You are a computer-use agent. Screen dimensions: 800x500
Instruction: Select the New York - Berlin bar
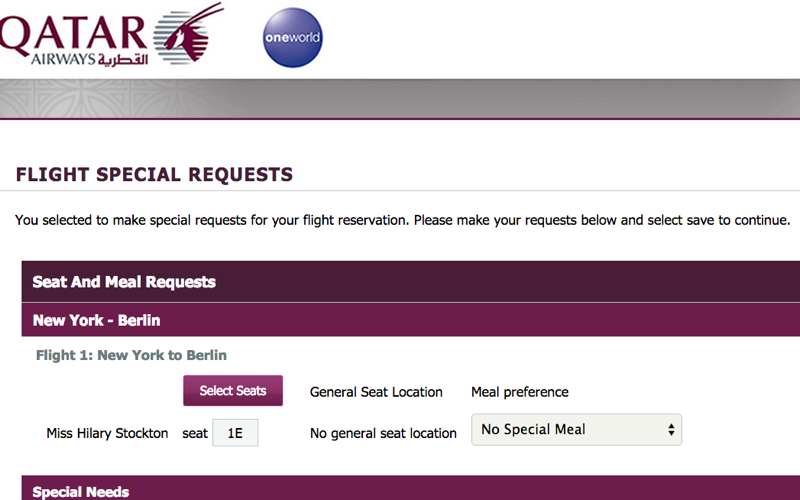click(411, 320)
